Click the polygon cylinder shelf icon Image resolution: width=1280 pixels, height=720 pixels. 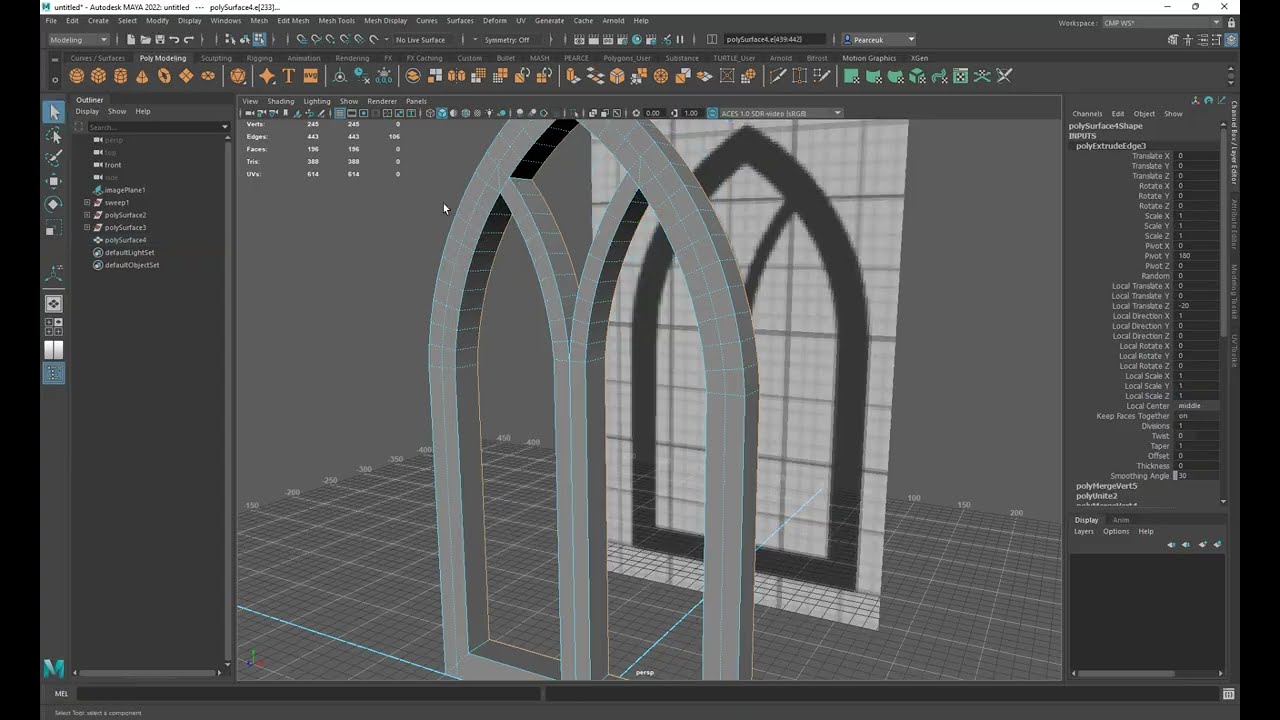120,76
